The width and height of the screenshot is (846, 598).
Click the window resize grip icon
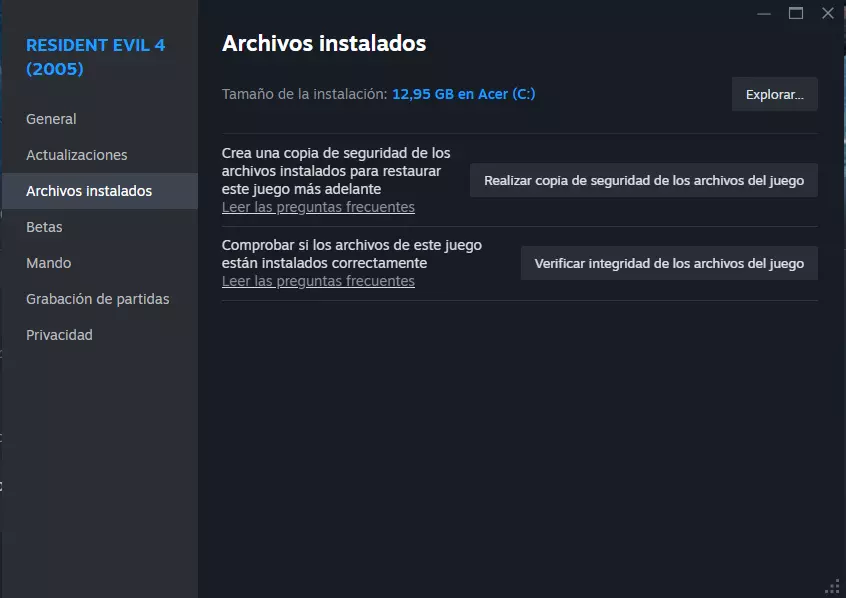(833, 586)
